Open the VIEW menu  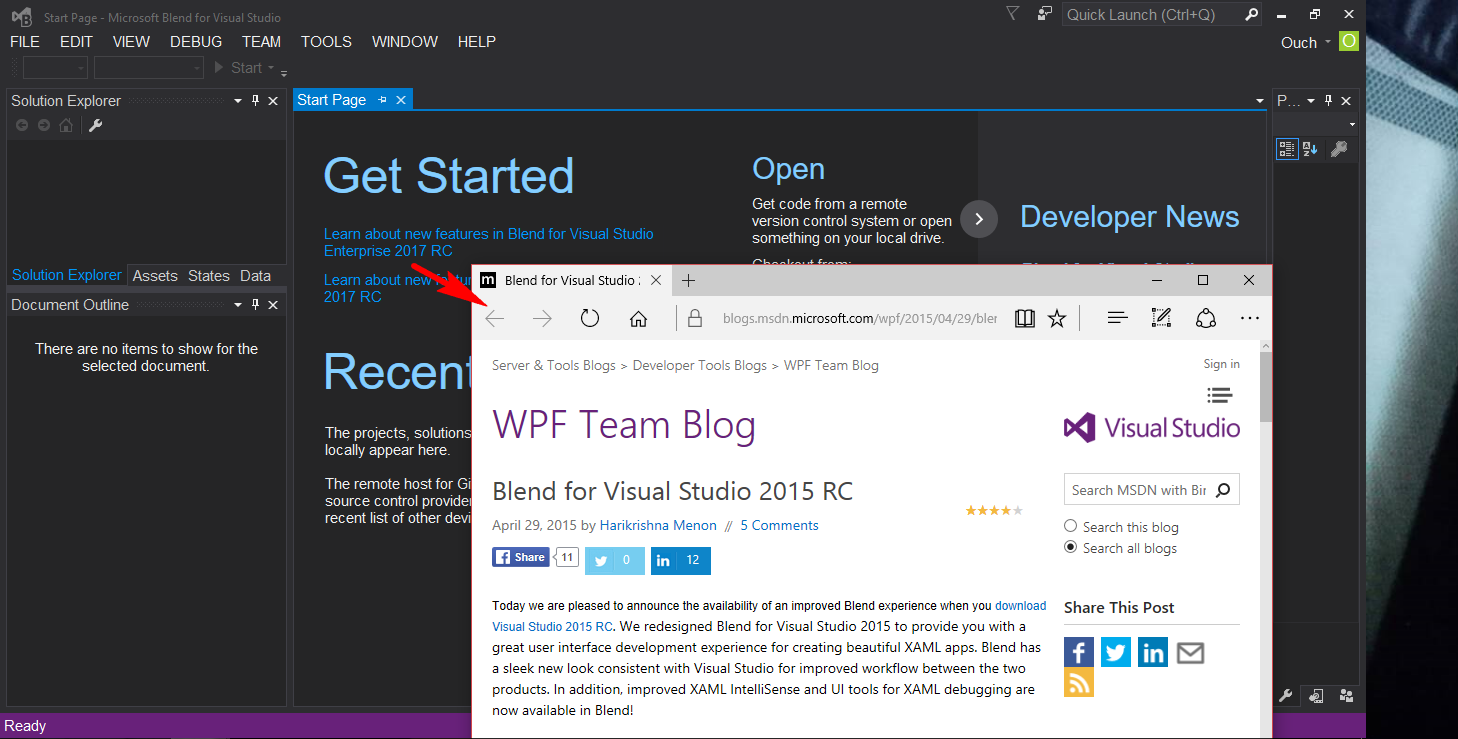(x=131, y=42)
